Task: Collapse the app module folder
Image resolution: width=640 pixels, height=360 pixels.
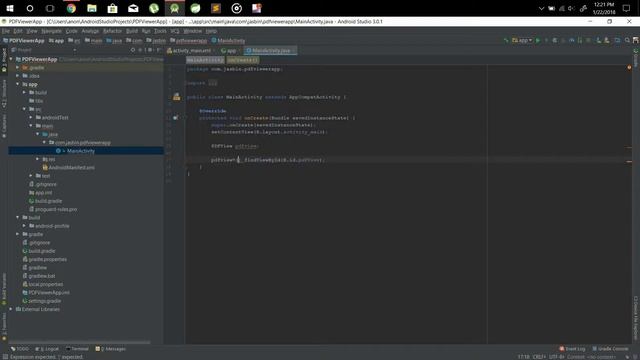Action: click(18, 84)
